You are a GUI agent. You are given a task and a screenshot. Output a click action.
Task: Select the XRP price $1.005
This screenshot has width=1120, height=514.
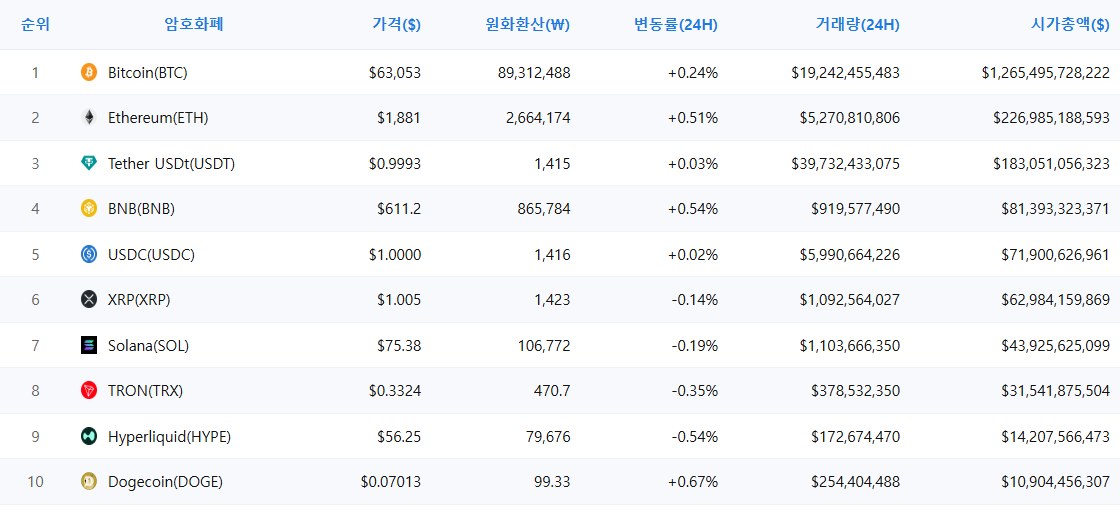pyautogui.click(x=399, y=300)
